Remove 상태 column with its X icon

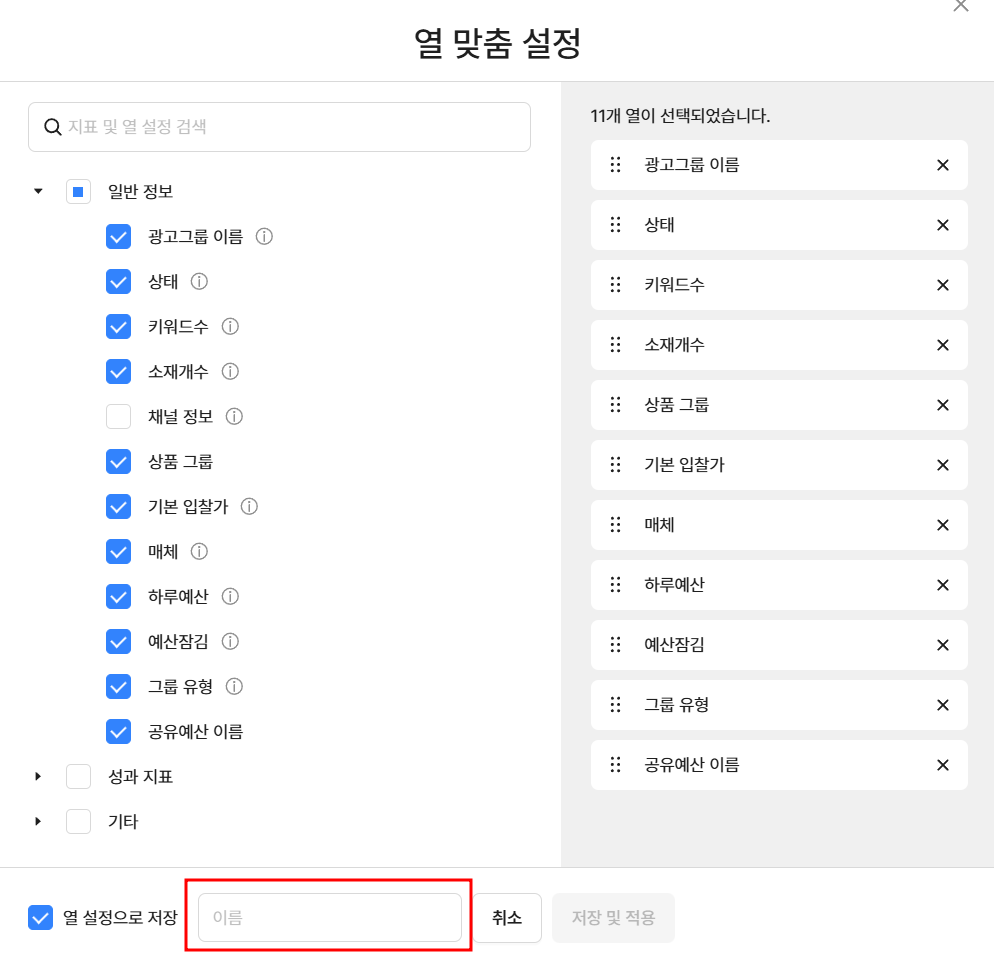pyautogui.click(x=943, y=225)
